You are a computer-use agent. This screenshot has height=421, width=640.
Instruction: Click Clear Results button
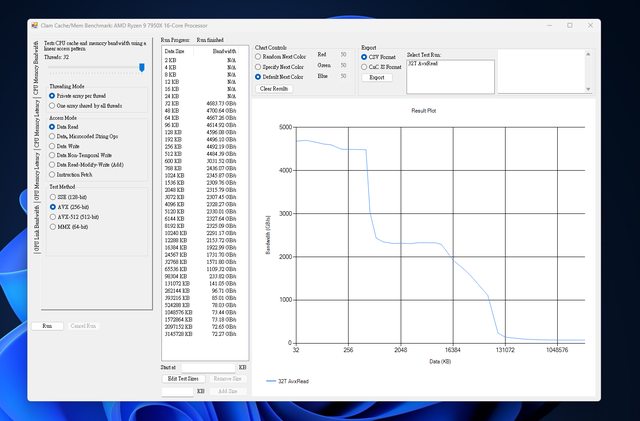[x=273, y=88]
